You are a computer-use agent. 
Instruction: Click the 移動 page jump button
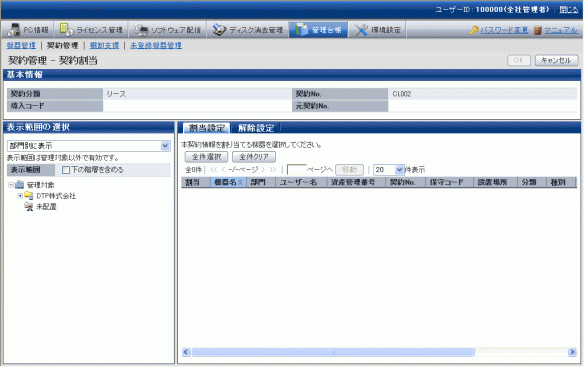point(349,170)
